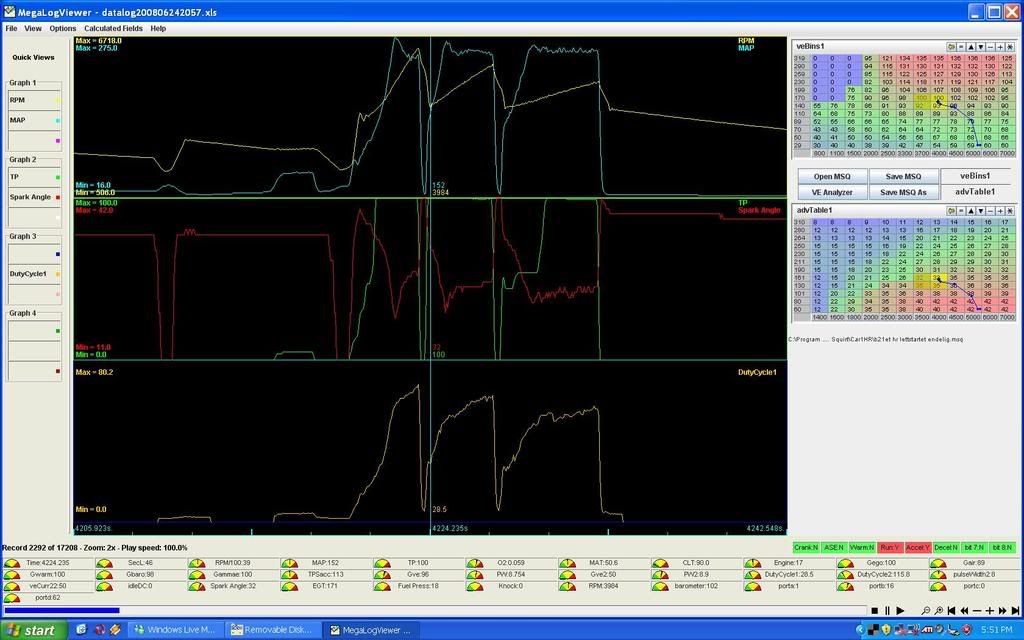The height and width of the screenshot is (640, 1024).
Task: Click the Save MSQ button
Action: [x=903, y=176]
